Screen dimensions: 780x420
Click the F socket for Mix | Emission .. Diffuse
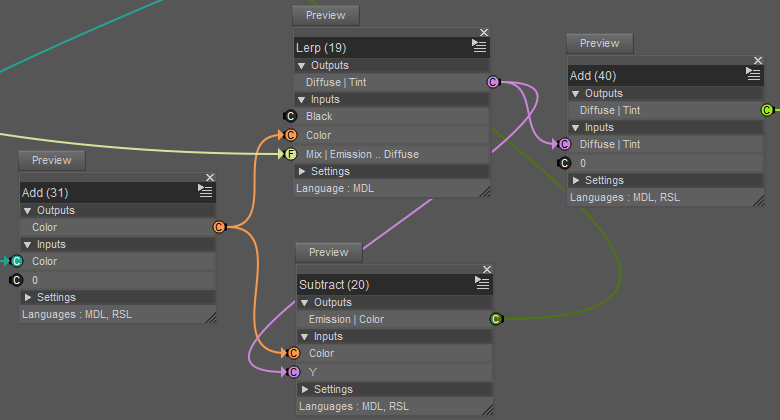coord(291,154)
